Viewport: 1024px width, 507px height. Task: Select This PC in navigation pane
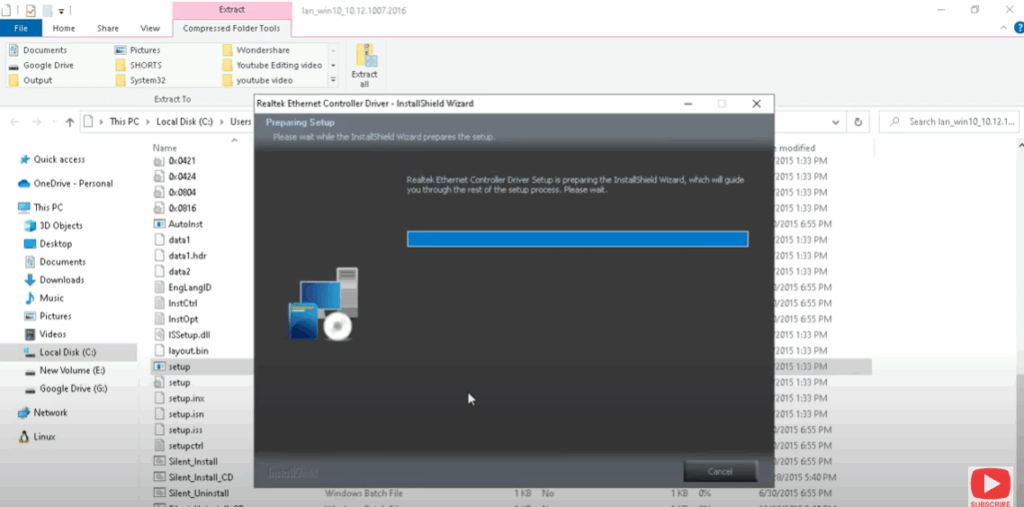point(40,208)
